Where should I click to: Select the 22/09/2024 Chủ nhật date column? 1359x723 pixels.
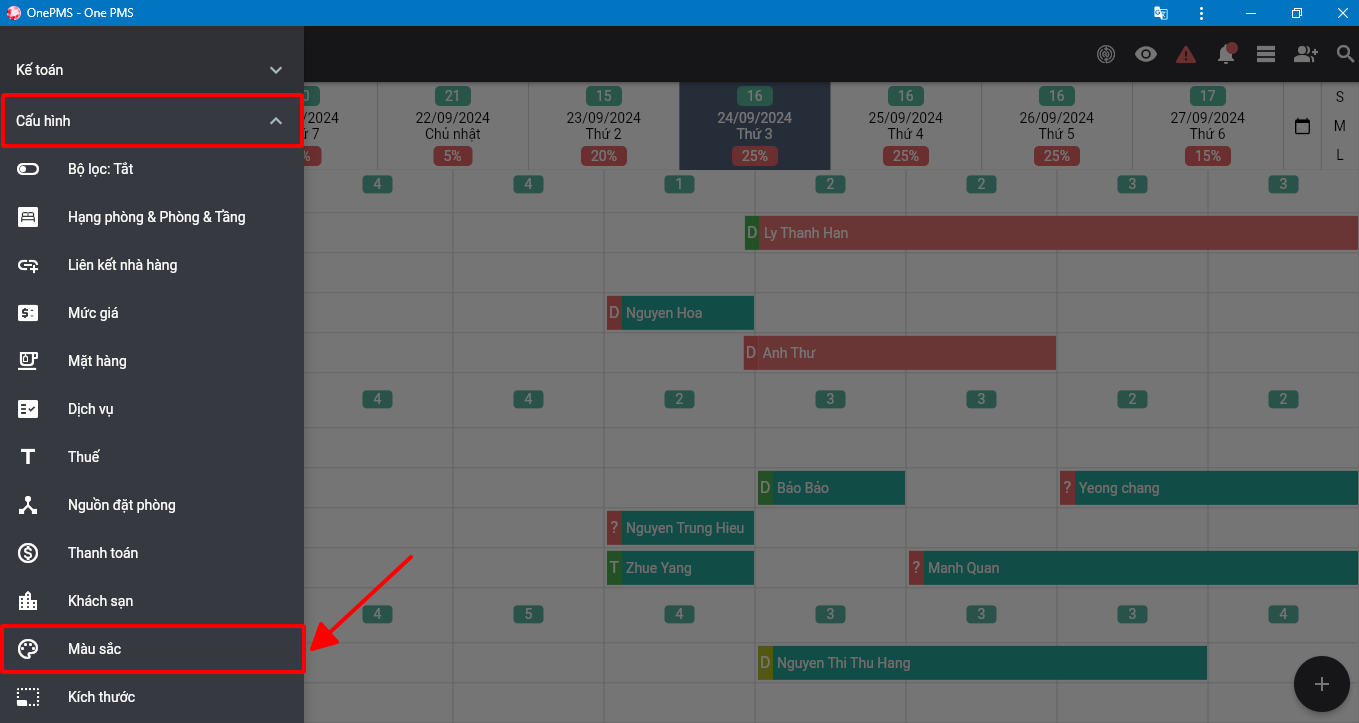453,126
